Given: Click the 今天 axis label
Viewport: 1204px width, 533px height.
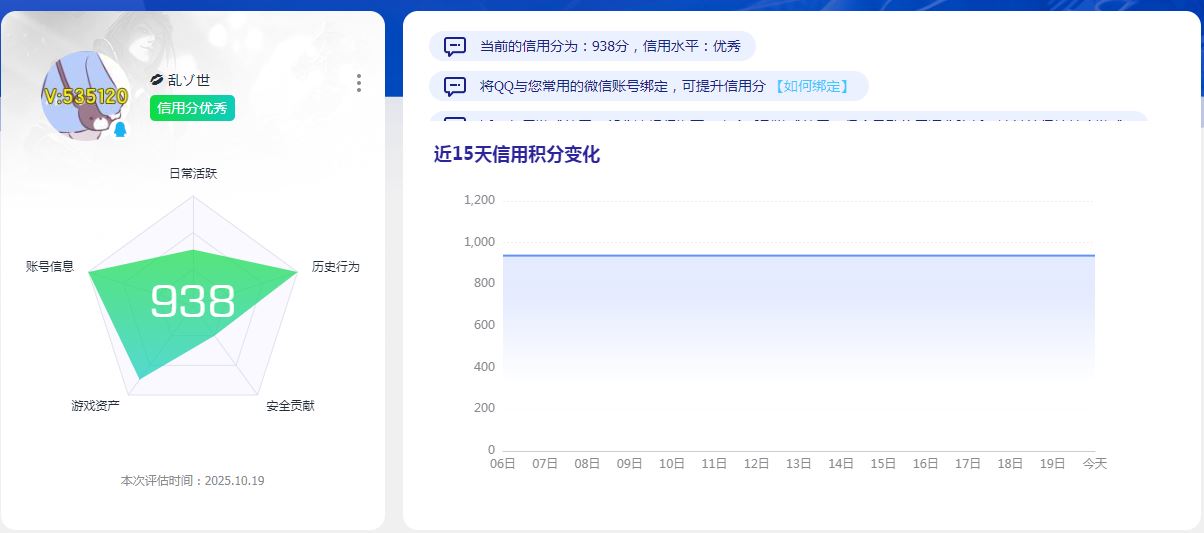Looking at the screenshot, I should [1095, 464].
